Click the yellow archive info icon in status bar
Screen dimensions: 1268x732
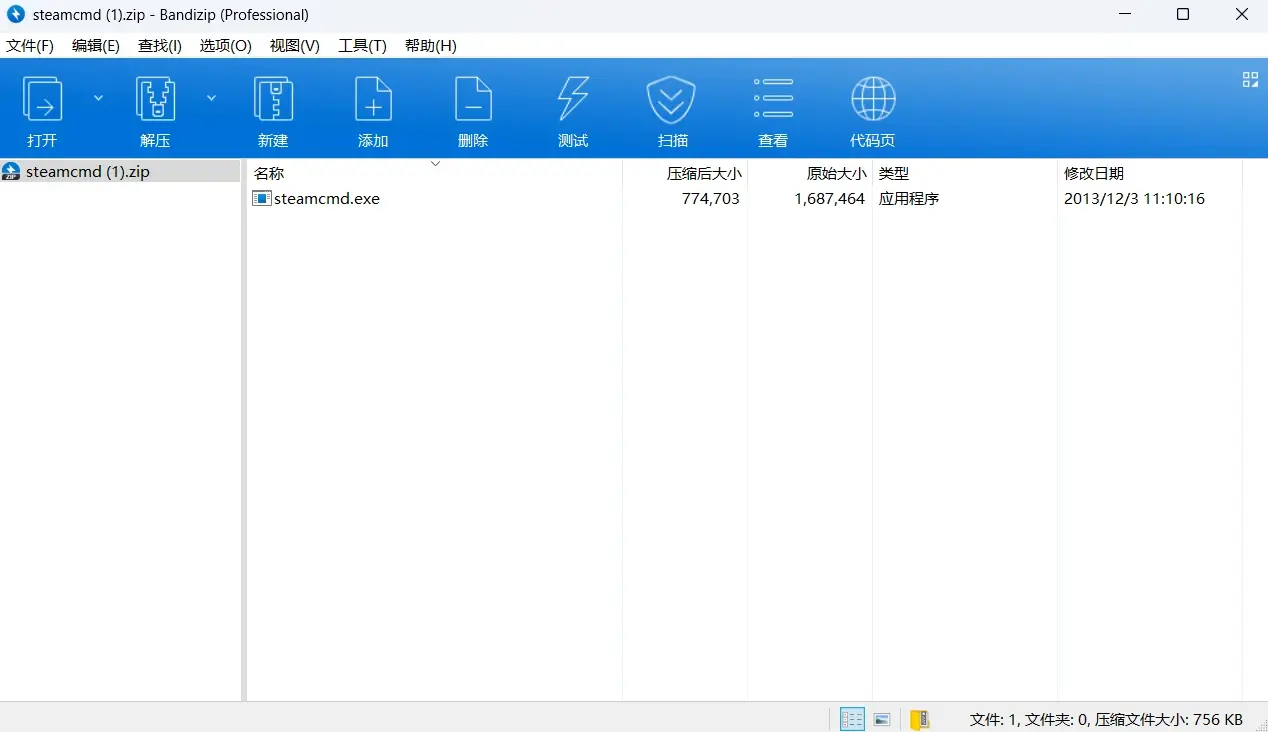pyautogui.click(x=920, y=719)
